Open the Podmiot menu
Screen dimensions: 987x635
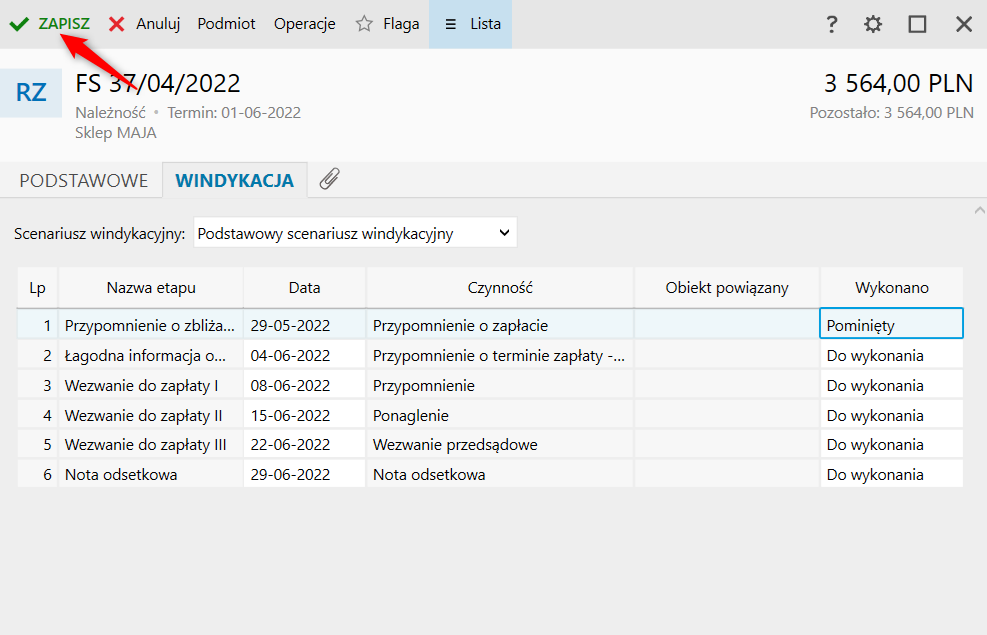point(226,24)
